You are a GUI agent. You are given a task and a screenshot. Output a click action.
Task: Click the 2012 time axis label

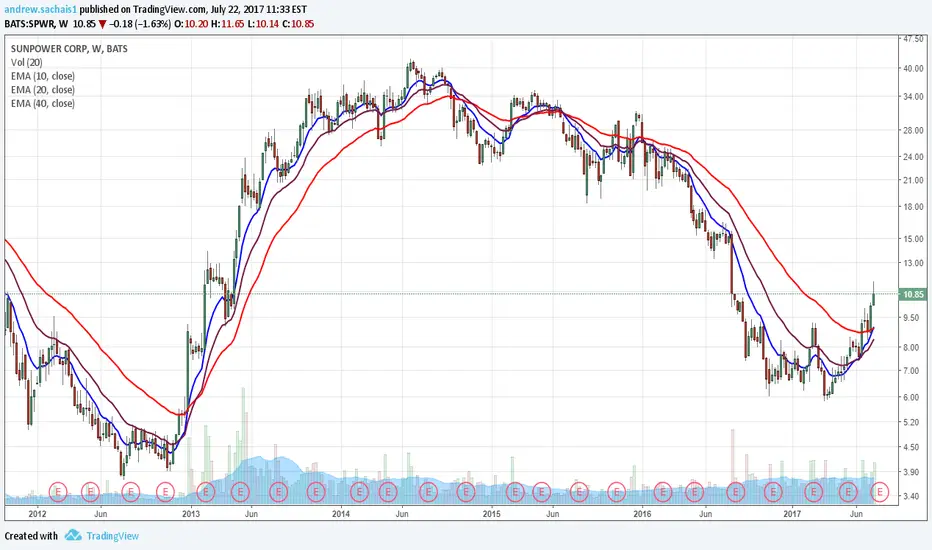[37, 514]
